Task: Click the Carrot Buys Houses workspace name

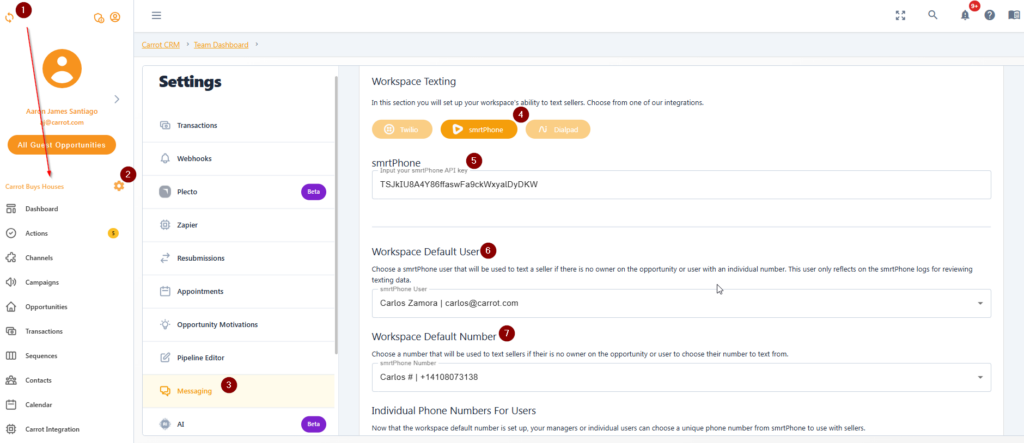Action: (x=35, y=187)
